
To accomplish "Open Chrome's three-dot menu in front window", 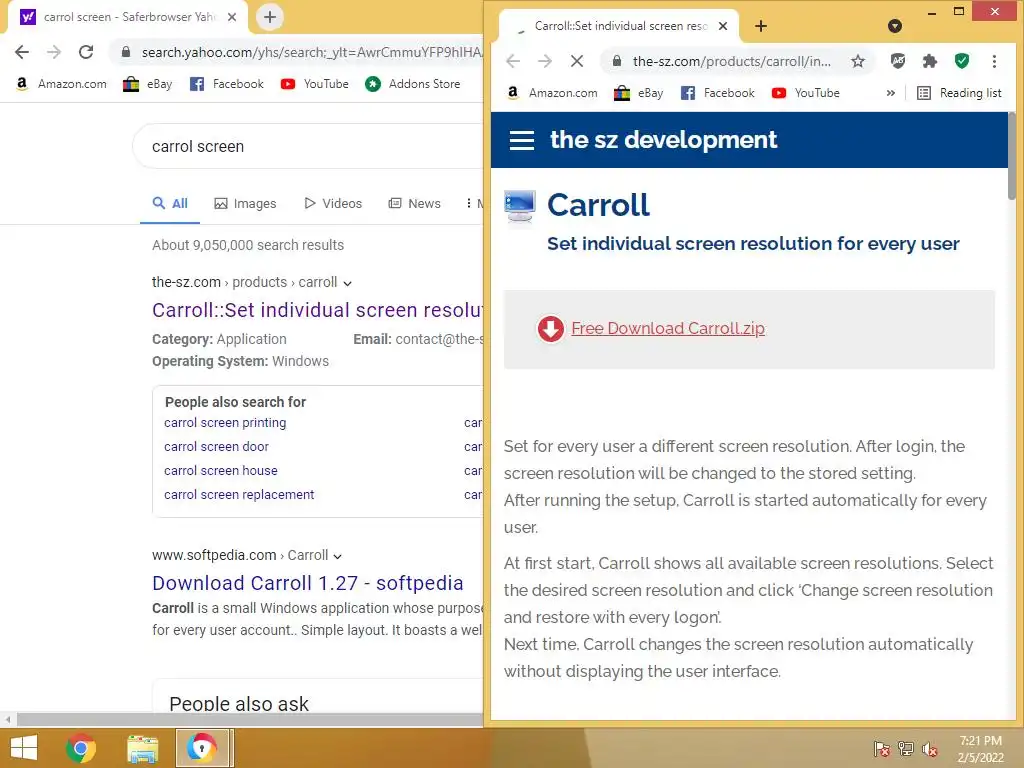I will [994, 61].
